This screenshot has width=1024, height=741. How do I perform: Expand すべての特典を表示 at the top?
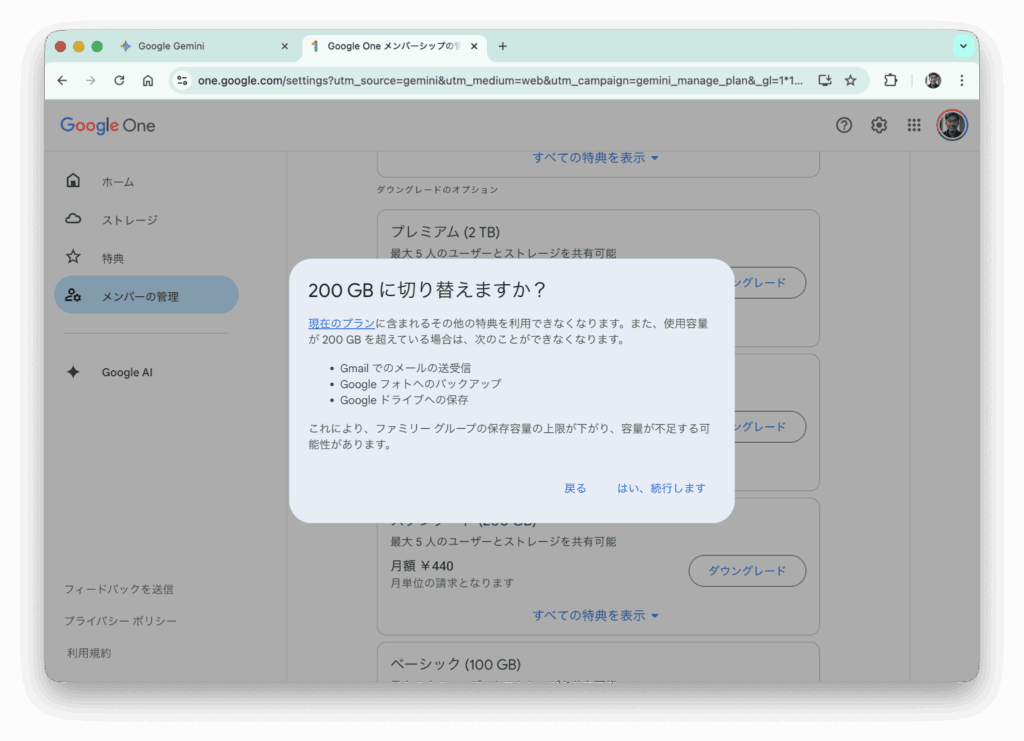click(596, 158)
